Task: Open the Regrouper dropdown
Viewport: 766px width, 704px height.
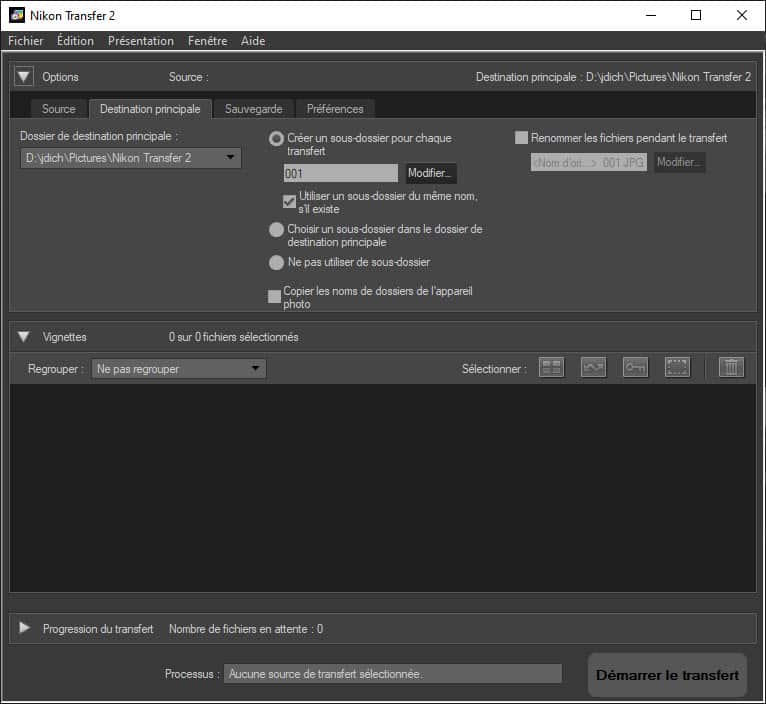Action: [x=179, y=369]
